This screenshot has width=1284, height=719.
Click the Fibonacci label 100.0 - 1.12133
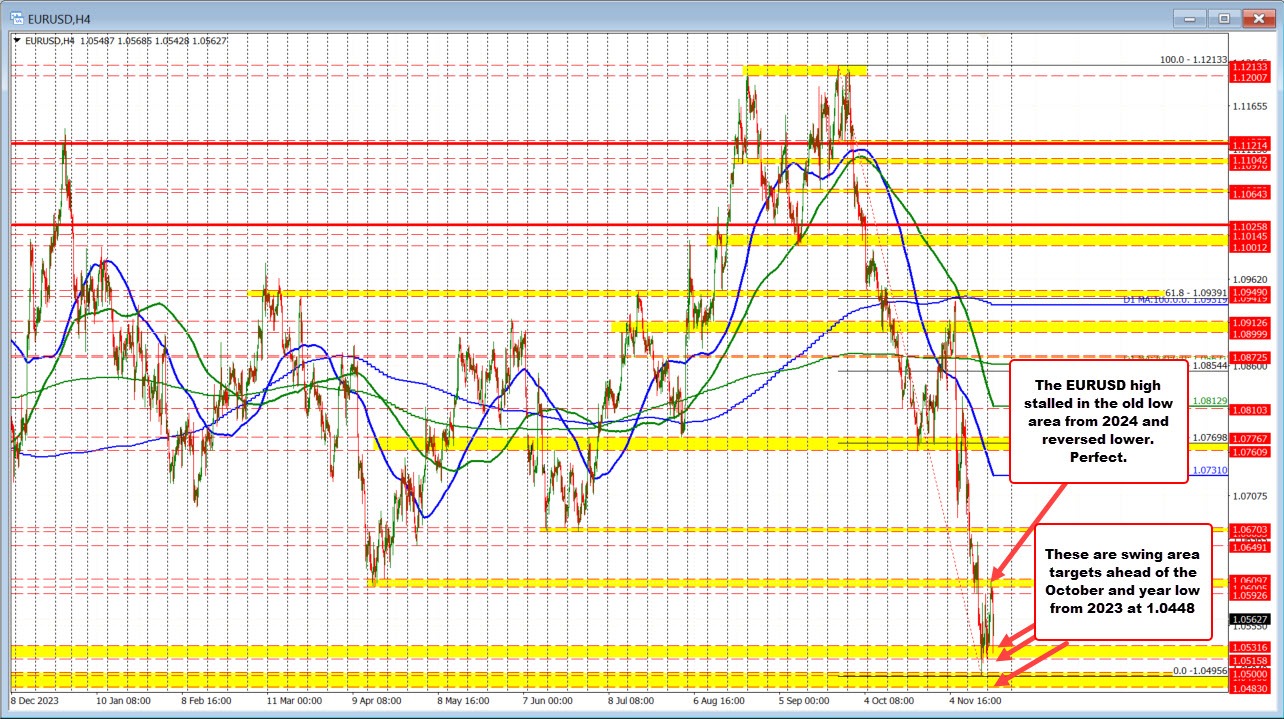pyautogui.click(x=1193, y=61)
